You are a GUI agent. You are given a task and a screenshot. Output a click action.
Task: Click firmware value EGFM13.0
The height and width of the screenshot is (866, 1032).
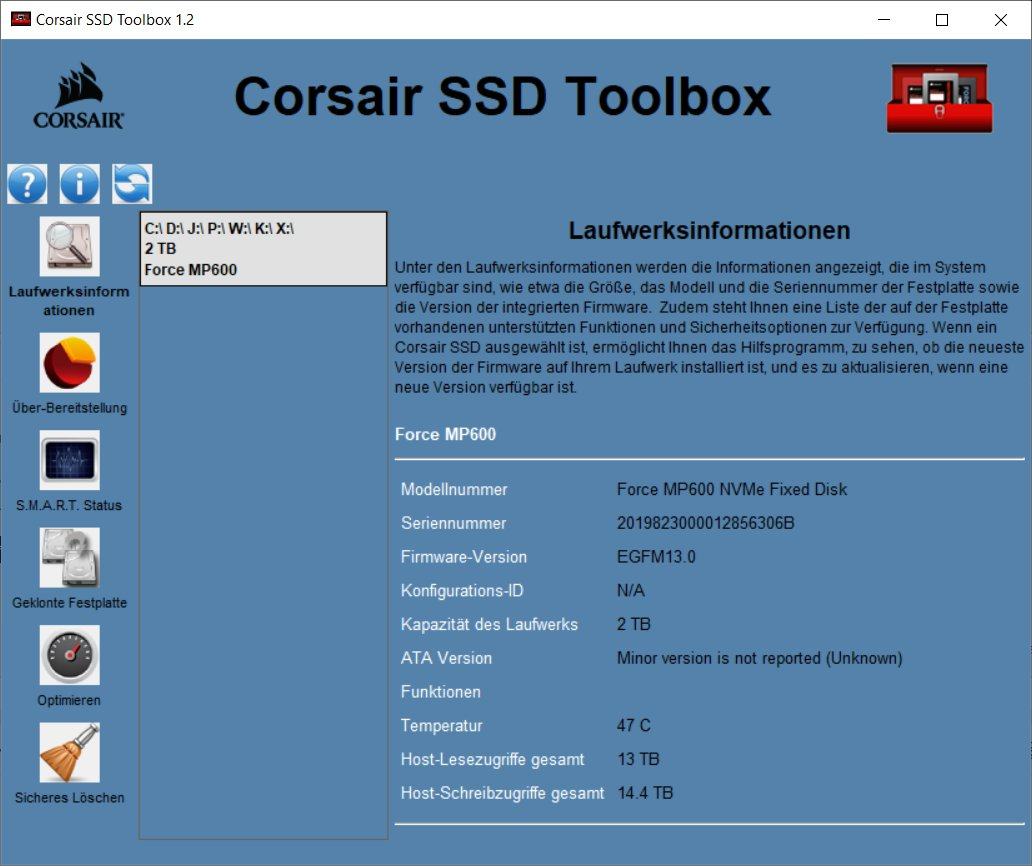click(656, 557)
